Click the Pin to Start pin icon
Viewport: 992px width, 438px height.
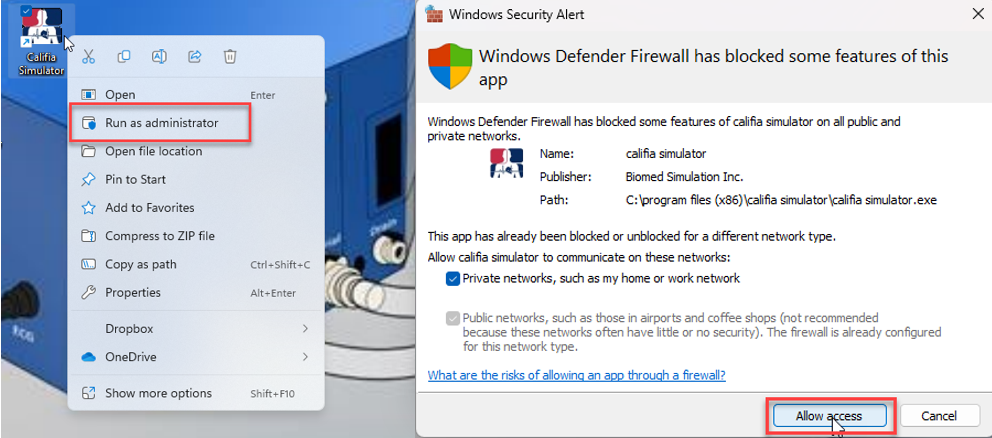coord(89,180)
